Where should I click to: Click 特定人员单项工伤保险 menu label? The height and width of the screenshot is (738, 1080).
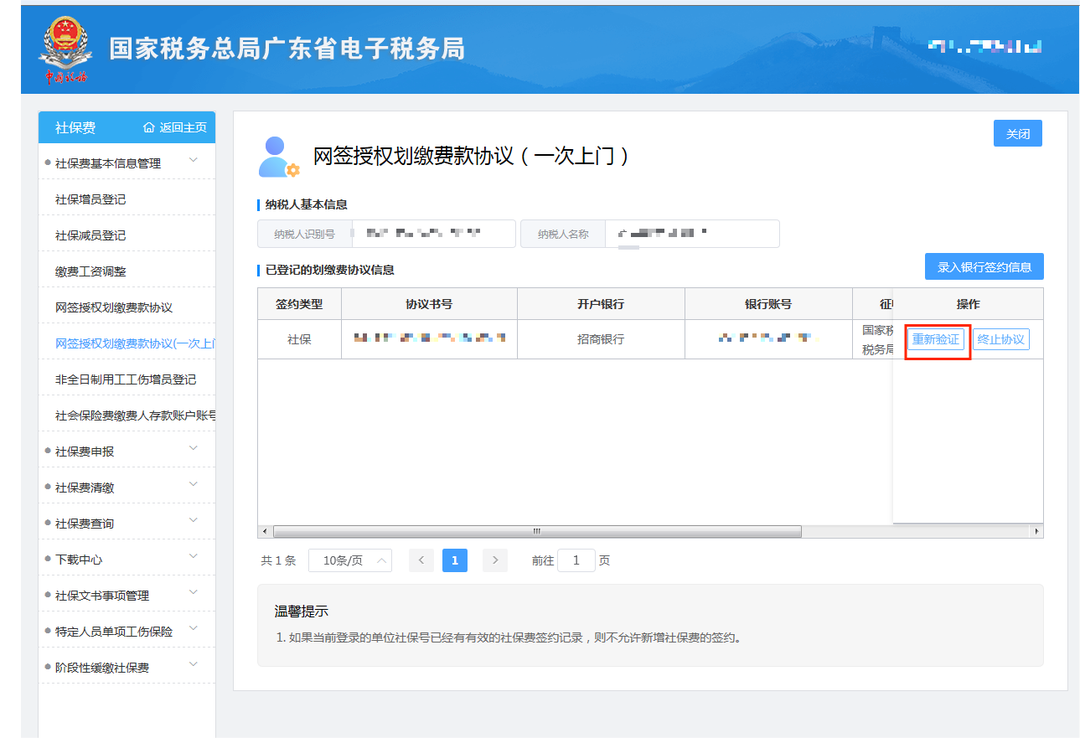[x=114, y=631]
